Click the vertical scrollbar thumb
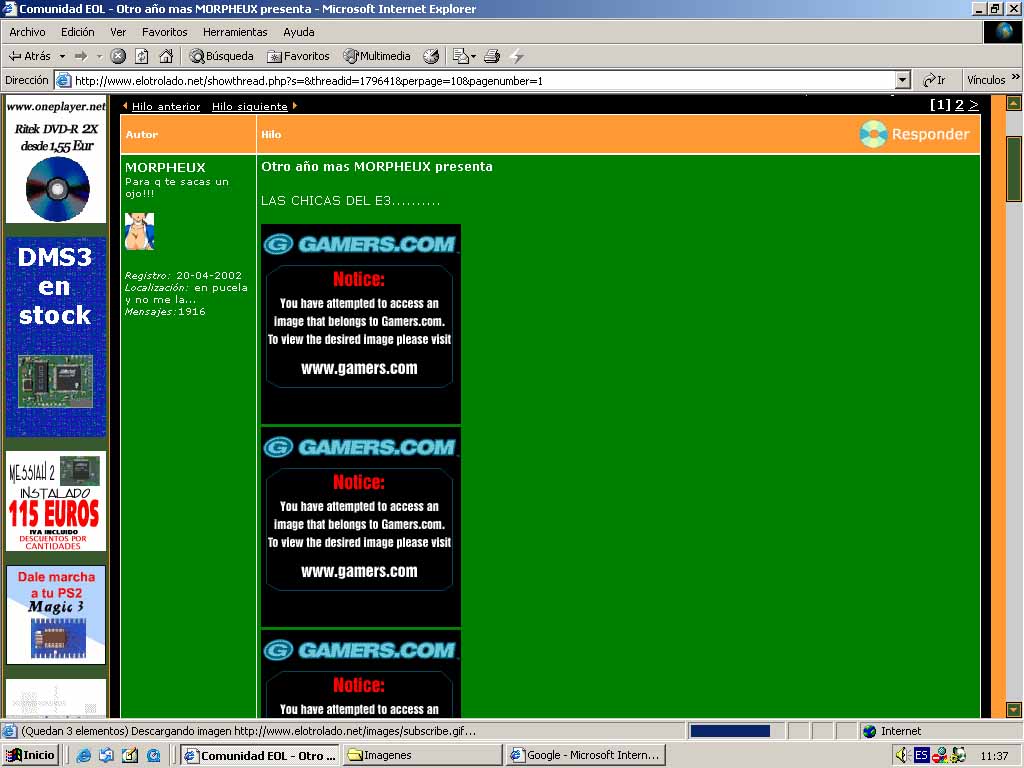This screenshot has width=1024, height=768. pos(1014,169)
